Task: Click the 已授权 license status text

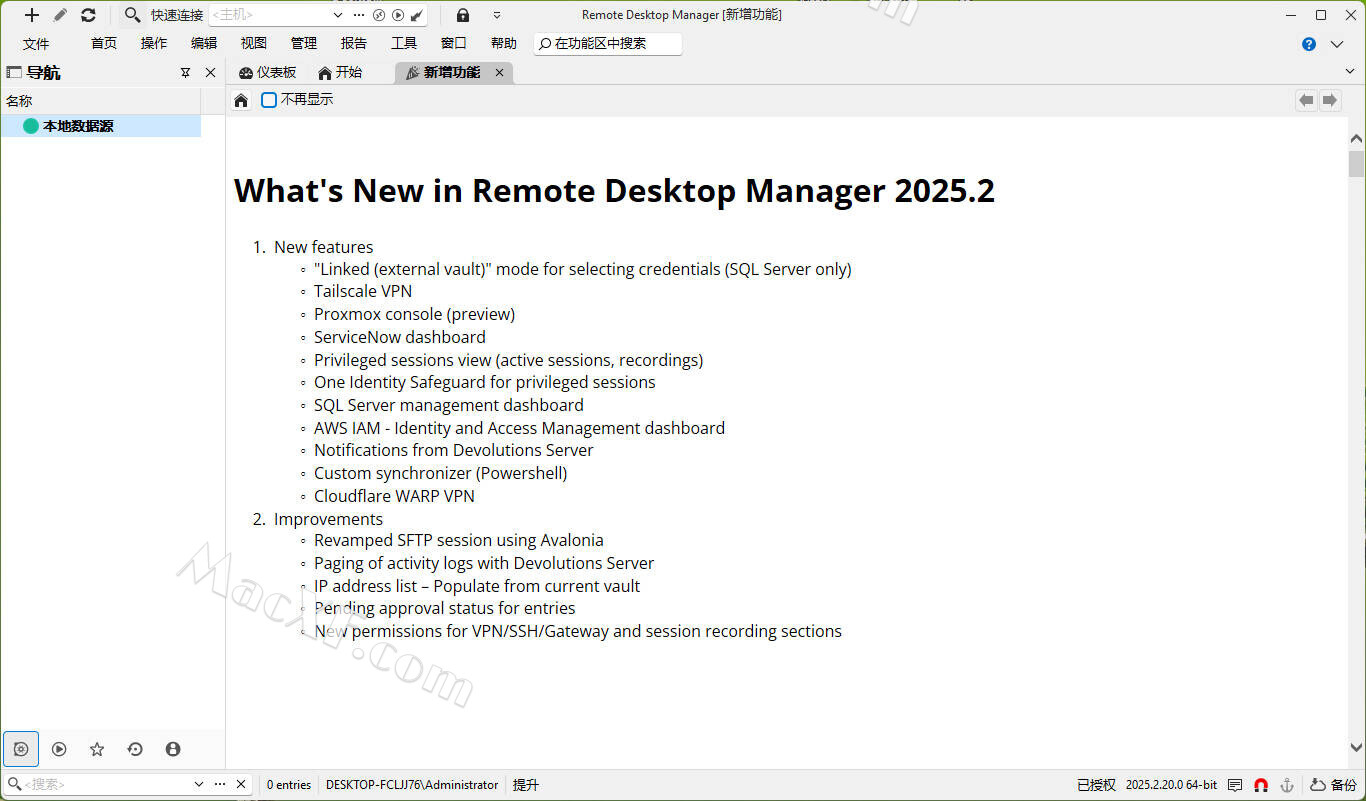Action: [1096, 785]
